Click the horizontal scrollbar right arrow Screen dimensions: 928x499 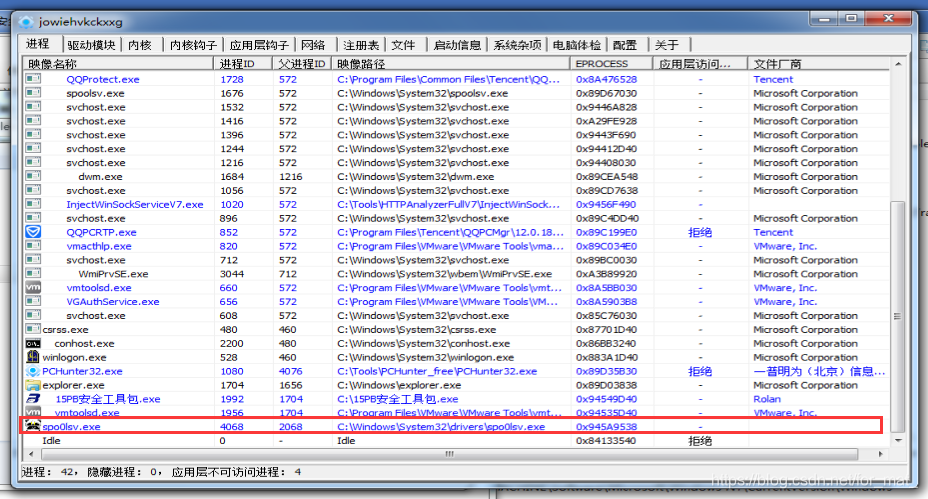881,454
